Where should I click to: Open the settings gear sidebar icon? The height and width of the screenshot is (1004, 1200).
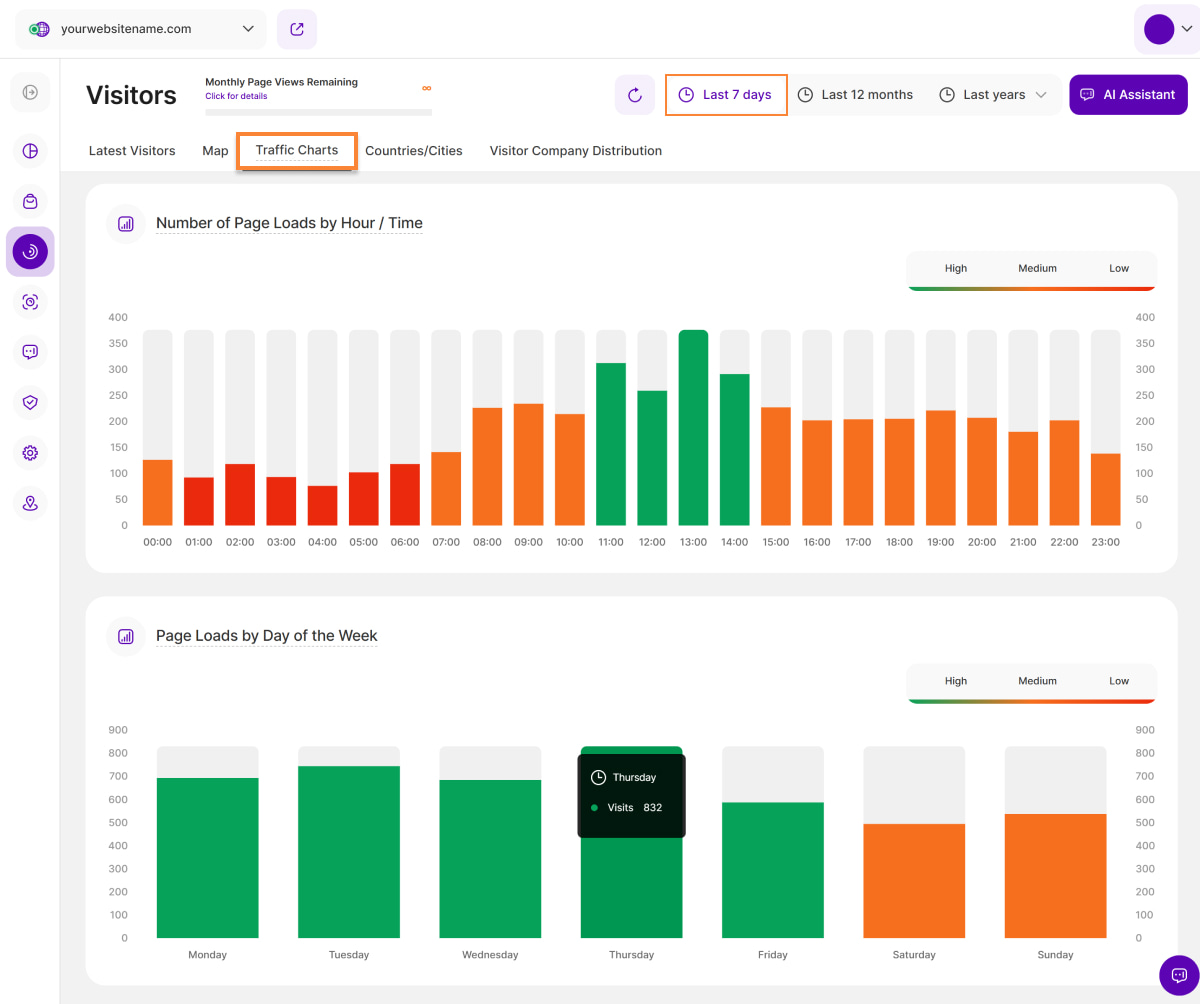pyautogui.click(x=30, y=453)
